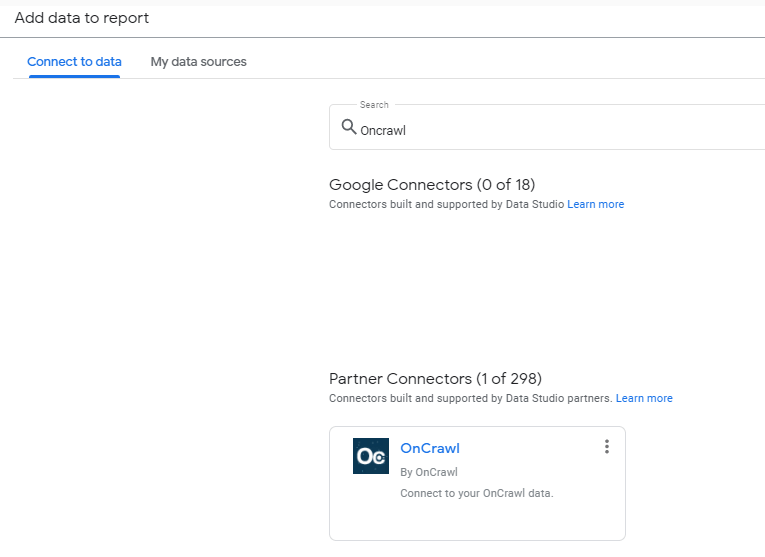Switch to the Connect to data tab
The height and width of the screenshot is (557, 765).
click(x=74, y=62)
